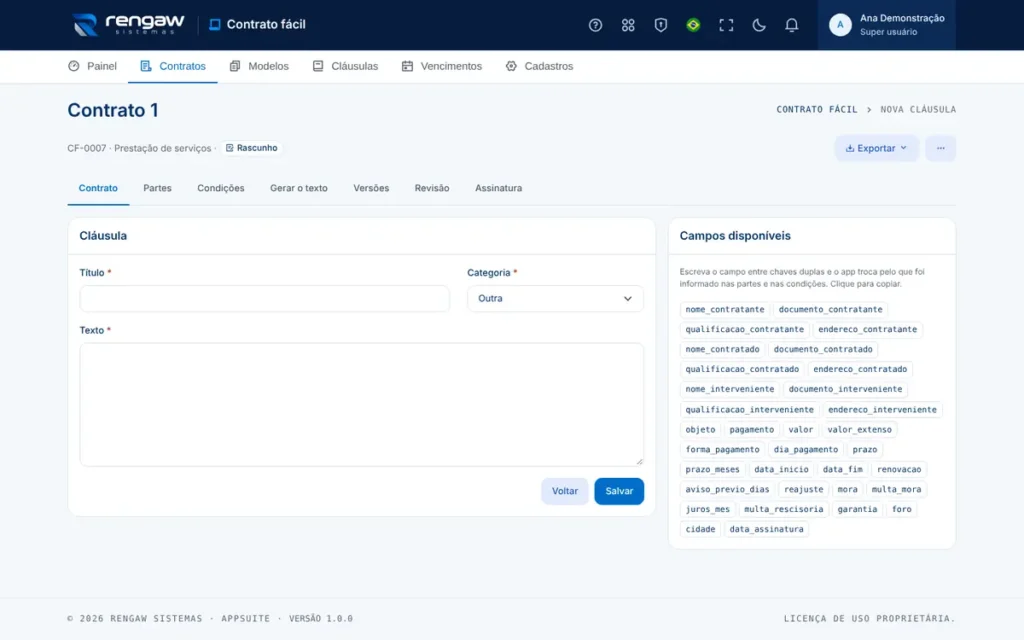Toggle fullscreen mode icon
This screenshot has width=1024, height=640.
[726, 25]
